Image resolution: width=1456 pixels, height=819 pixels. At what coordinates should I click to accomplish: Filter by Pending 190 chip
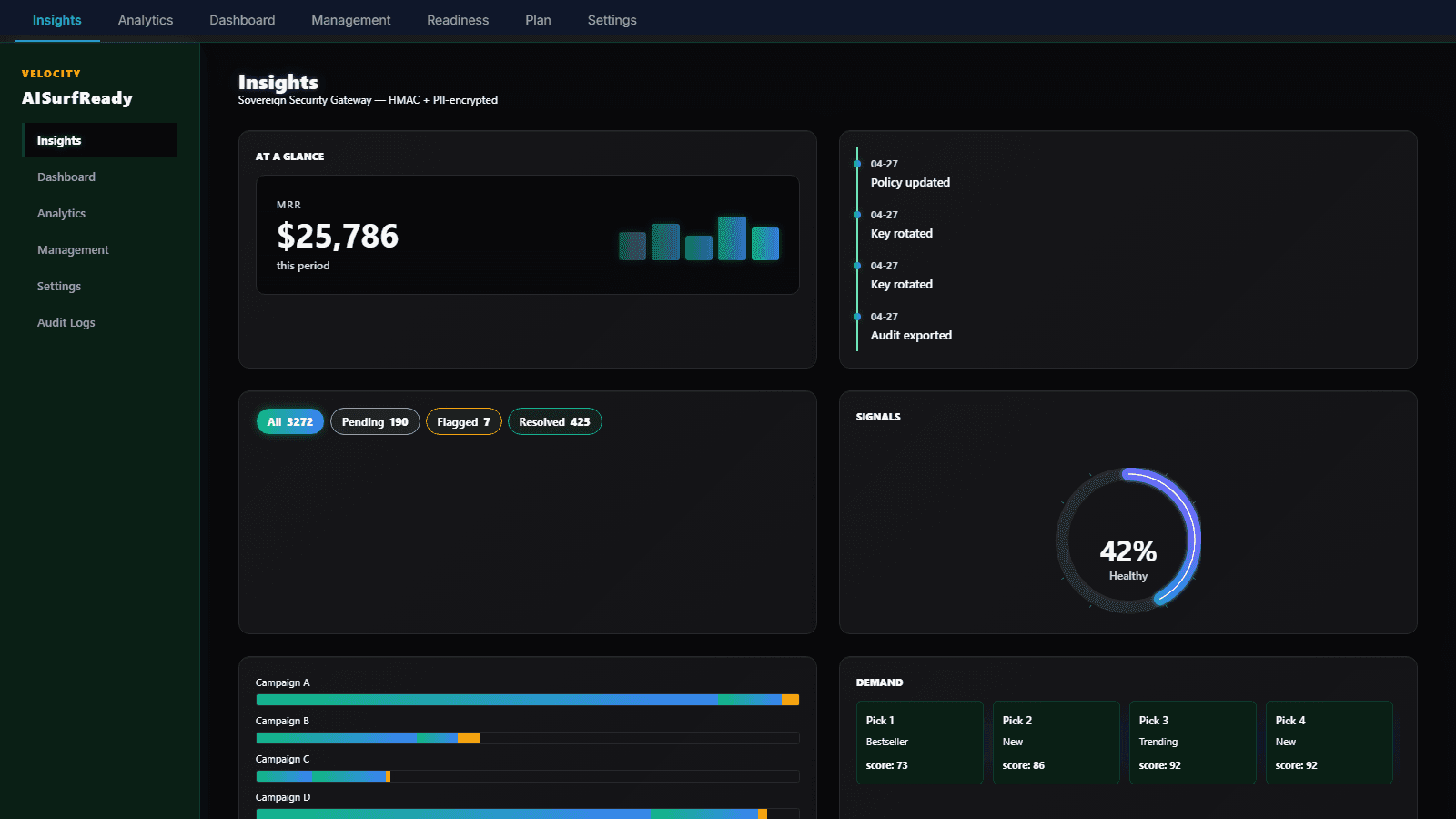tap(375, 421)
